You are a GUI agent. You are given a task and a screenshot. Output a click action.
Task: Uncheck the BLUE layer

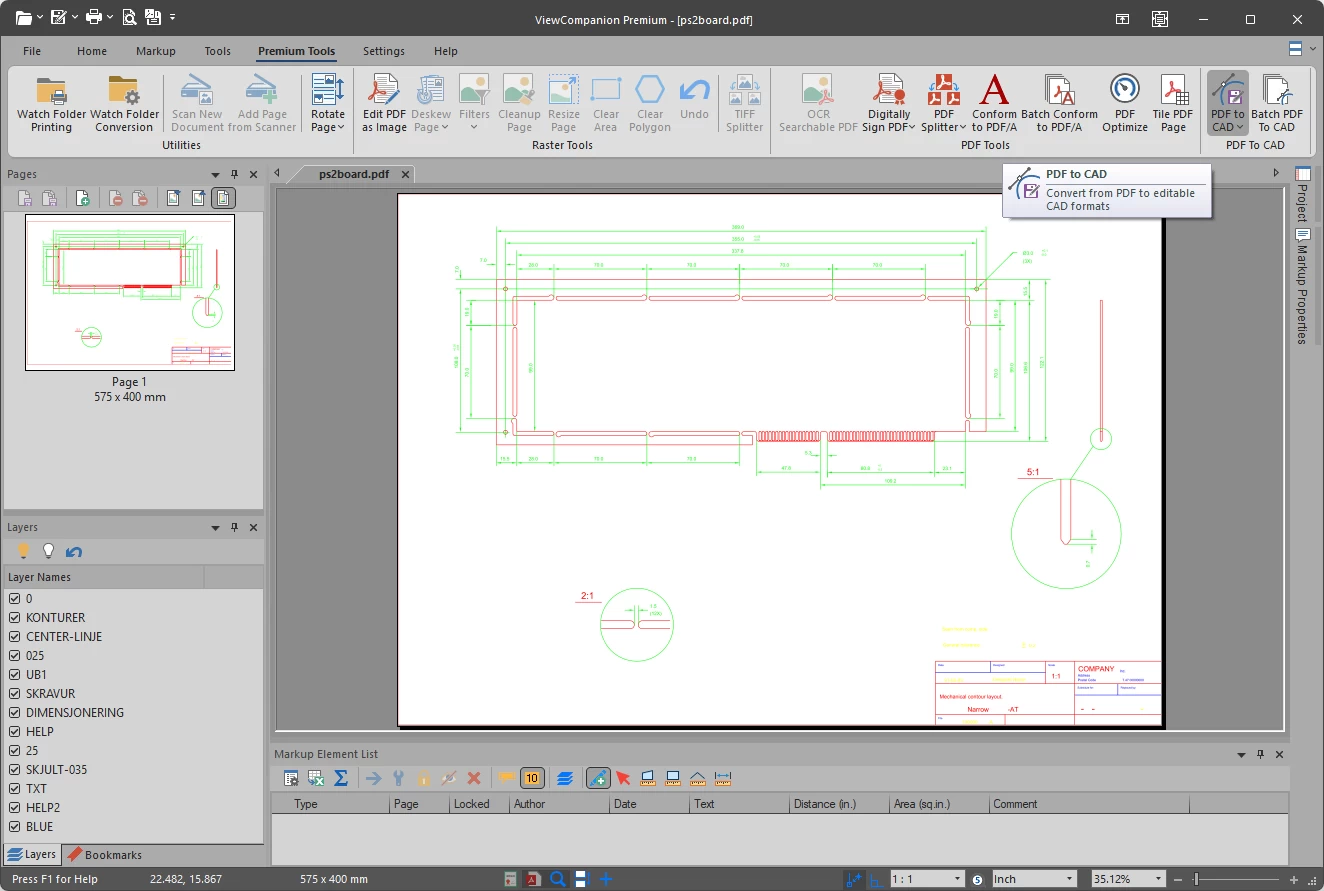[x=15, y=827]
